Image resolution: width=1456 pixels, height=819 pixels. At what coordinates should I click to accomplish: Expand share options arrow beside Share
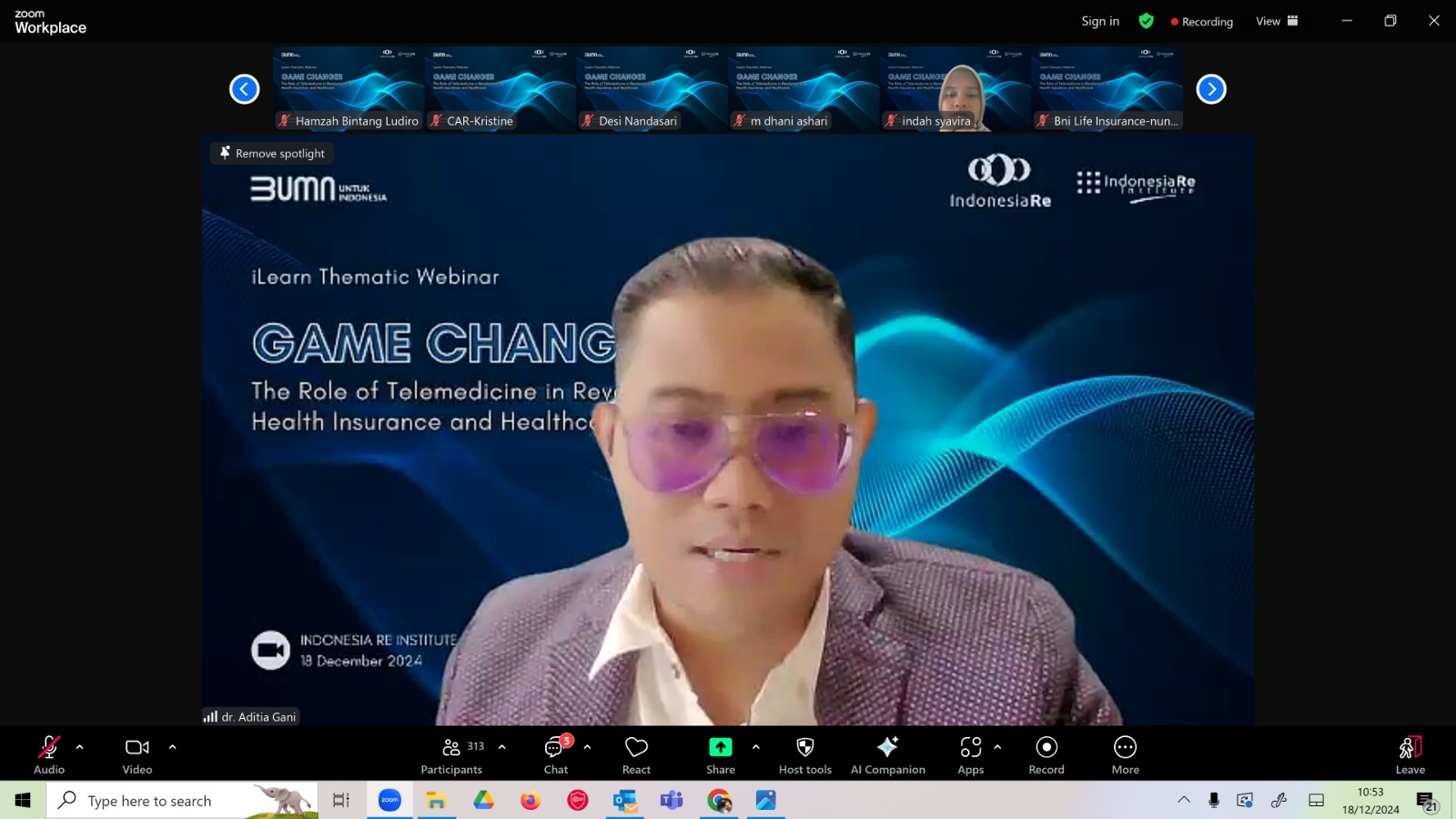pyautogui.click(x=756, y=747)
